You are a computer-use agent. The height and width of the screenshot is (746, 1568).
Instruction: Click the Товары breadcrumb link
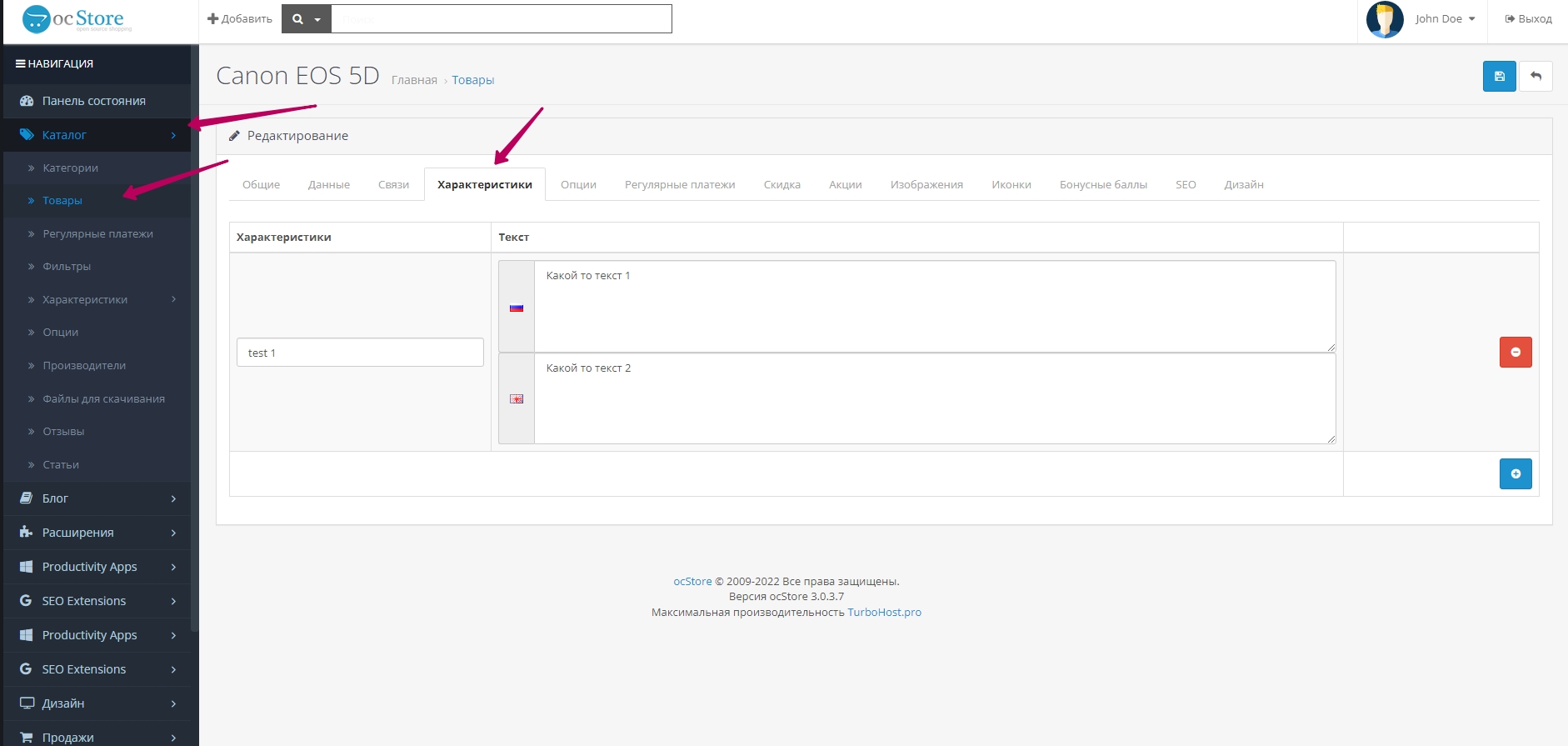(473, 80)
